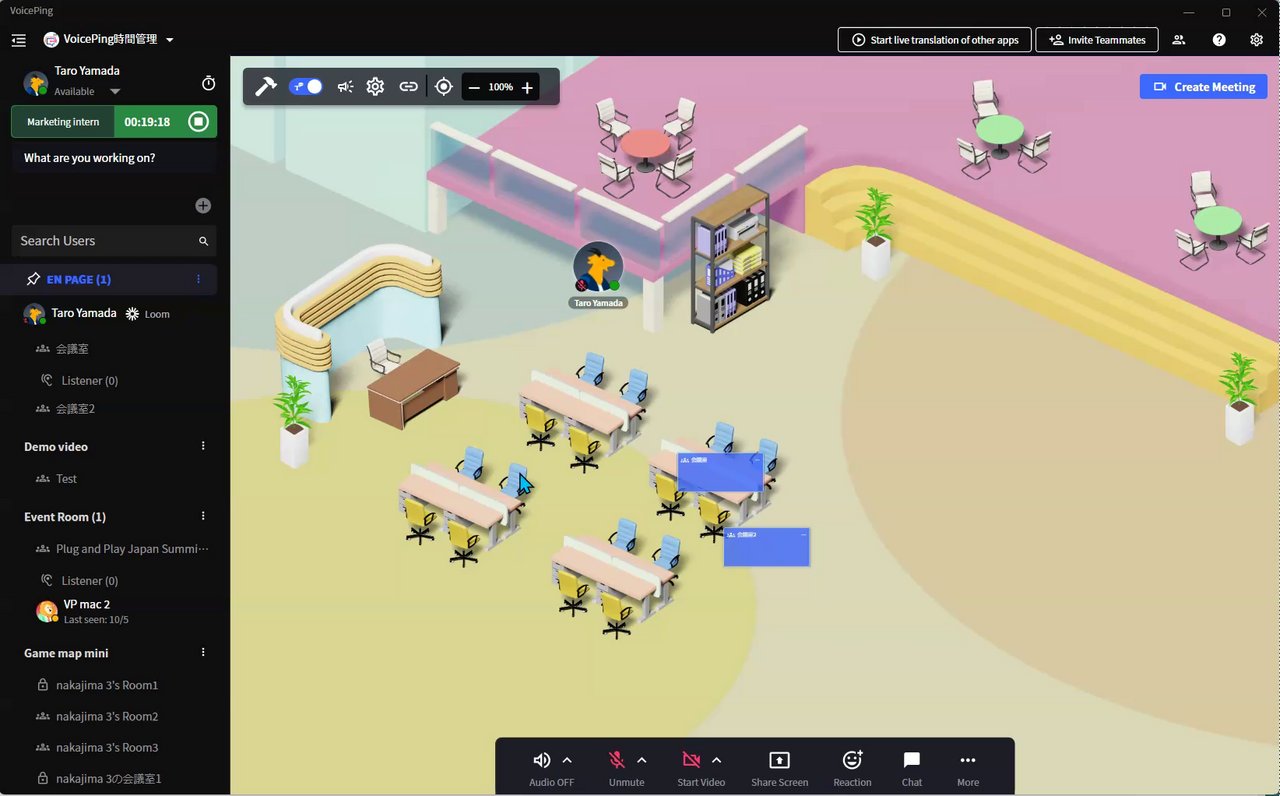1280x796 pixels.
Task: Start live translation of other apps
Action: click(x=934, y=40)
